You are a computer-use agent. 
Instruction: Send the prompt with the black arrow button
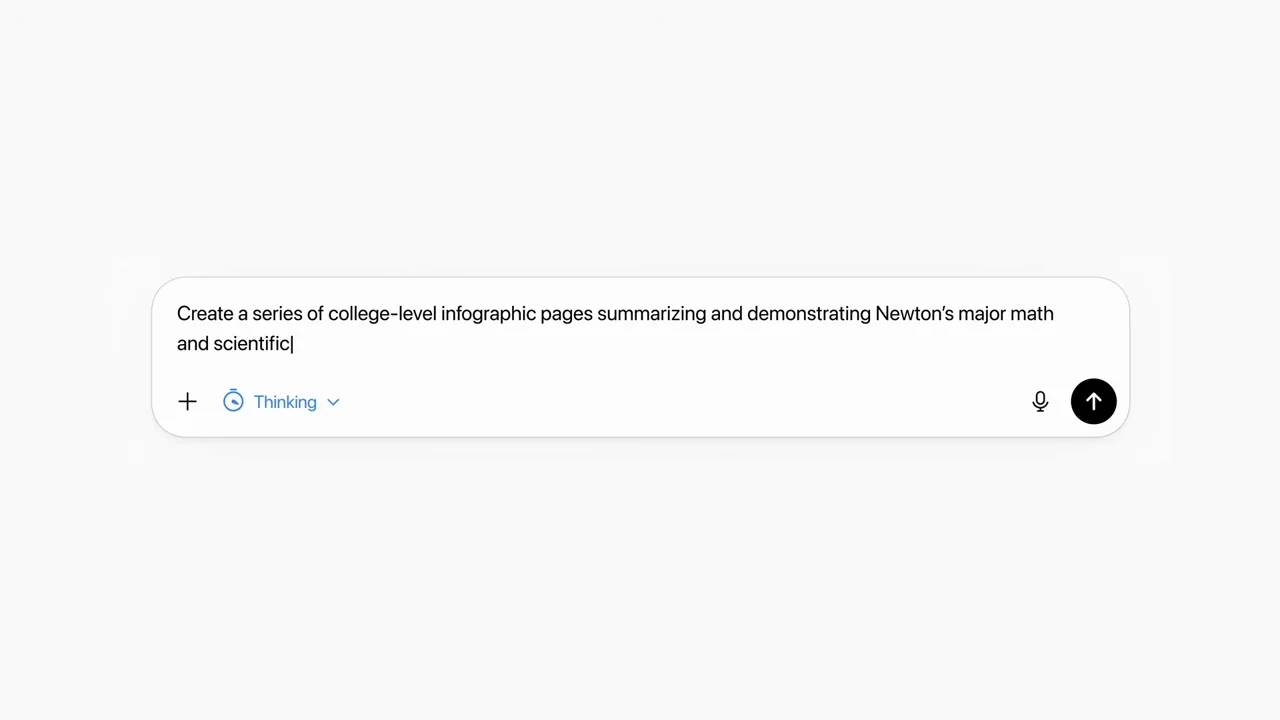(1093, 401)
